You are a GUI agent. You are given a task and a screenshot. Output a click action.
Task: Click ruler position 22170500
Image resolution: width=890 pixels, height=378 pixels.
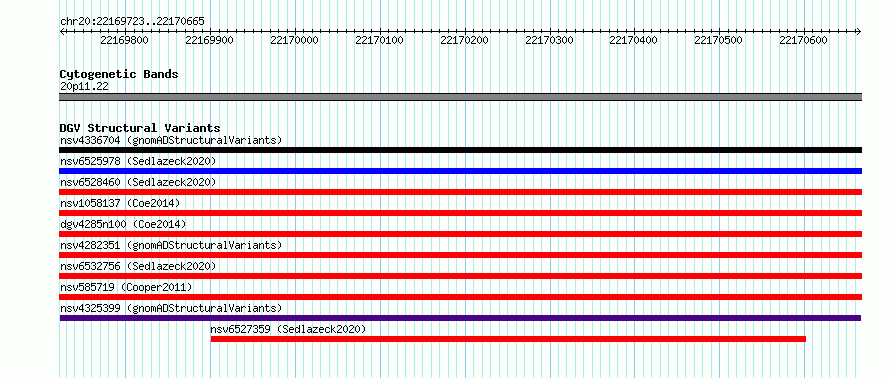pyautogui.click(x=719, y=40)
